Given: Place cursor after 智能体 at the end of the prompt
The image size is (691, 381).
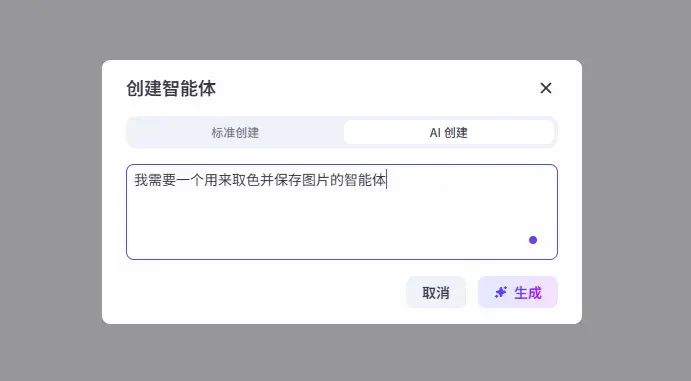Looking at the screenshot, I should point(386,180).
